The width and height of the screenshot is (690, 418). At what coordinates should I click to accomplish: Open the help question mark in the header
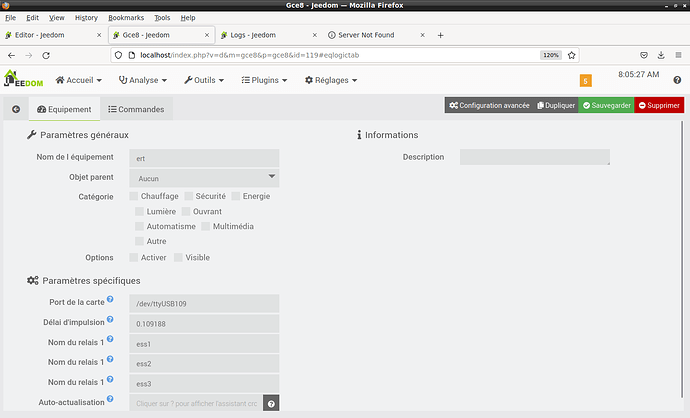click(677, 80)
